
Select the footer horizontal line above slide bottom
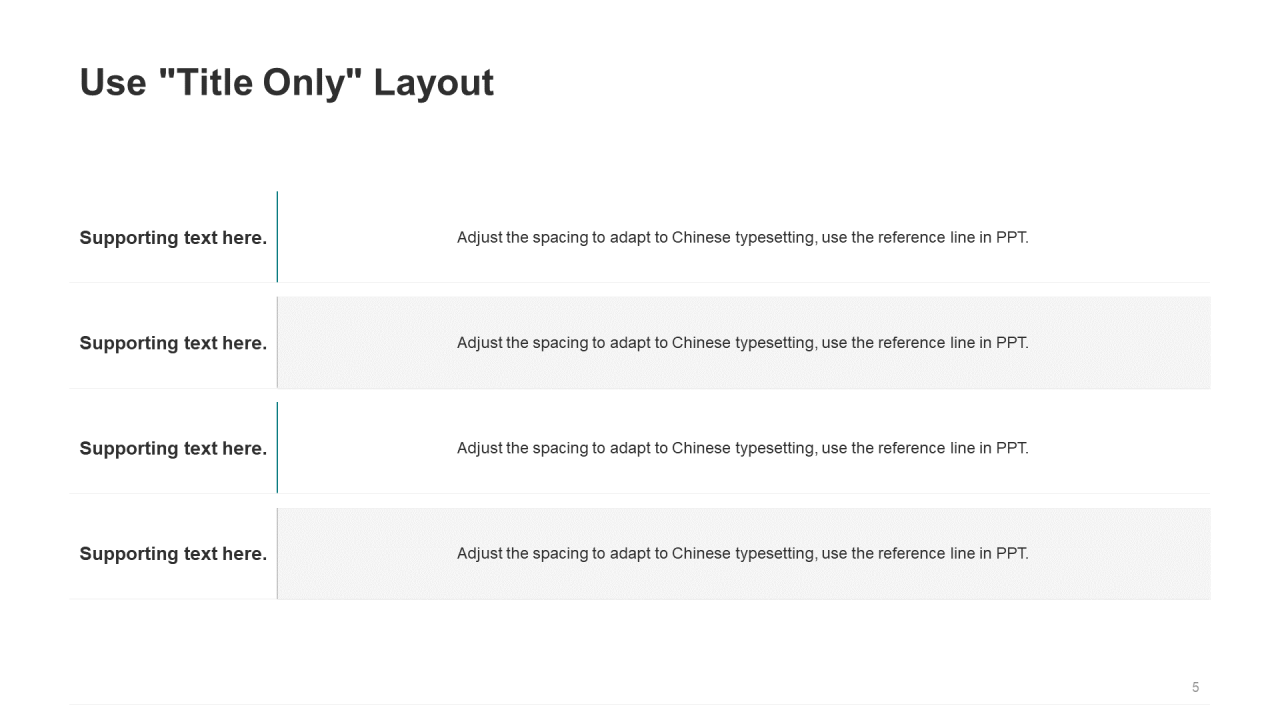(x=640, y=704)
